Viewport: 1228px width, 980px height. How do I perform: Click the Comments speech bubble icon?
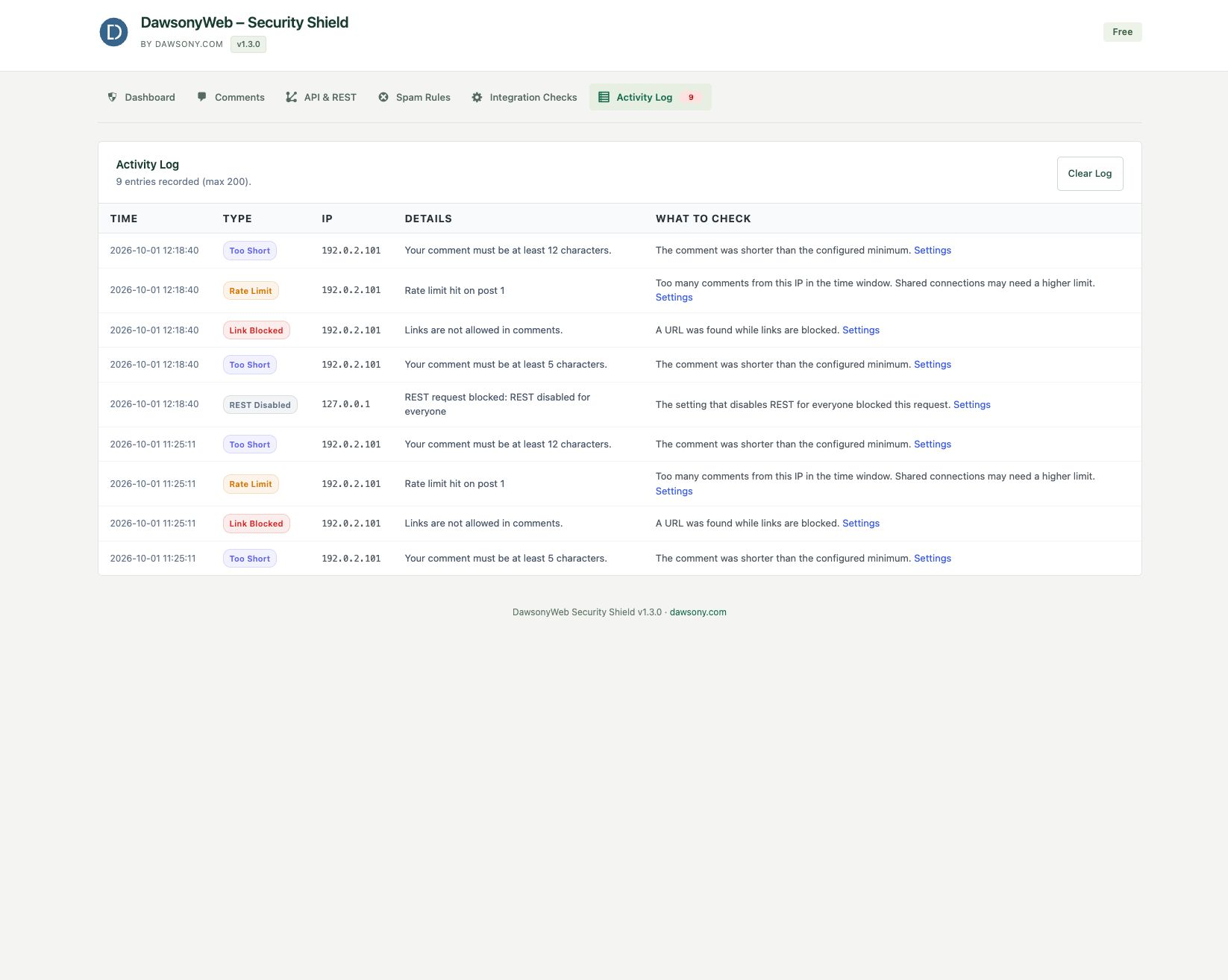point(201,97)
